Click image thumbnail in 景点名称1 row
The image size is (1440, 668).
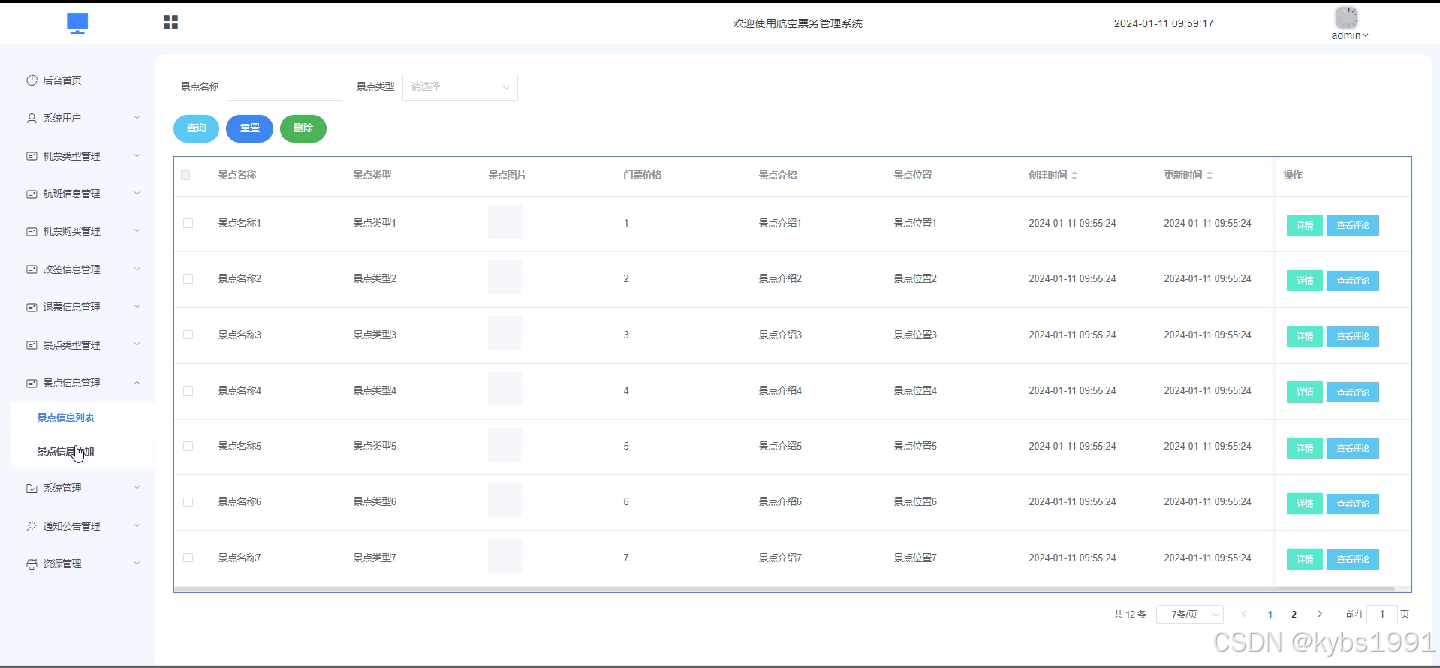coord(505,222)
